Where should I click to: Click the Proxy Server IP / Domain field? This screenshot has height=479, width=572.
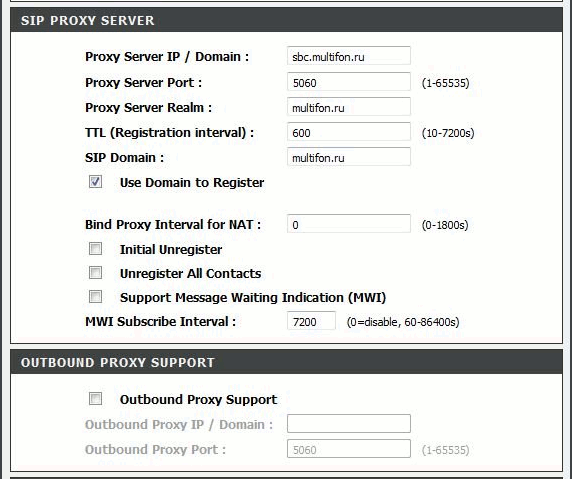pyautogui.click(x=348, y=56)
